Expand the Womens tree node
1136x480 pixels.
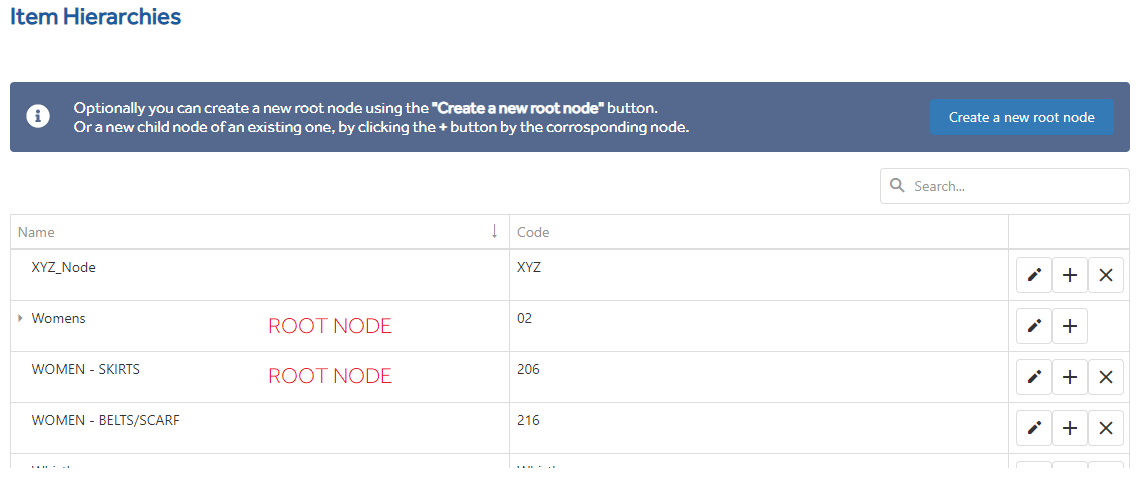(x=20, y=318)
